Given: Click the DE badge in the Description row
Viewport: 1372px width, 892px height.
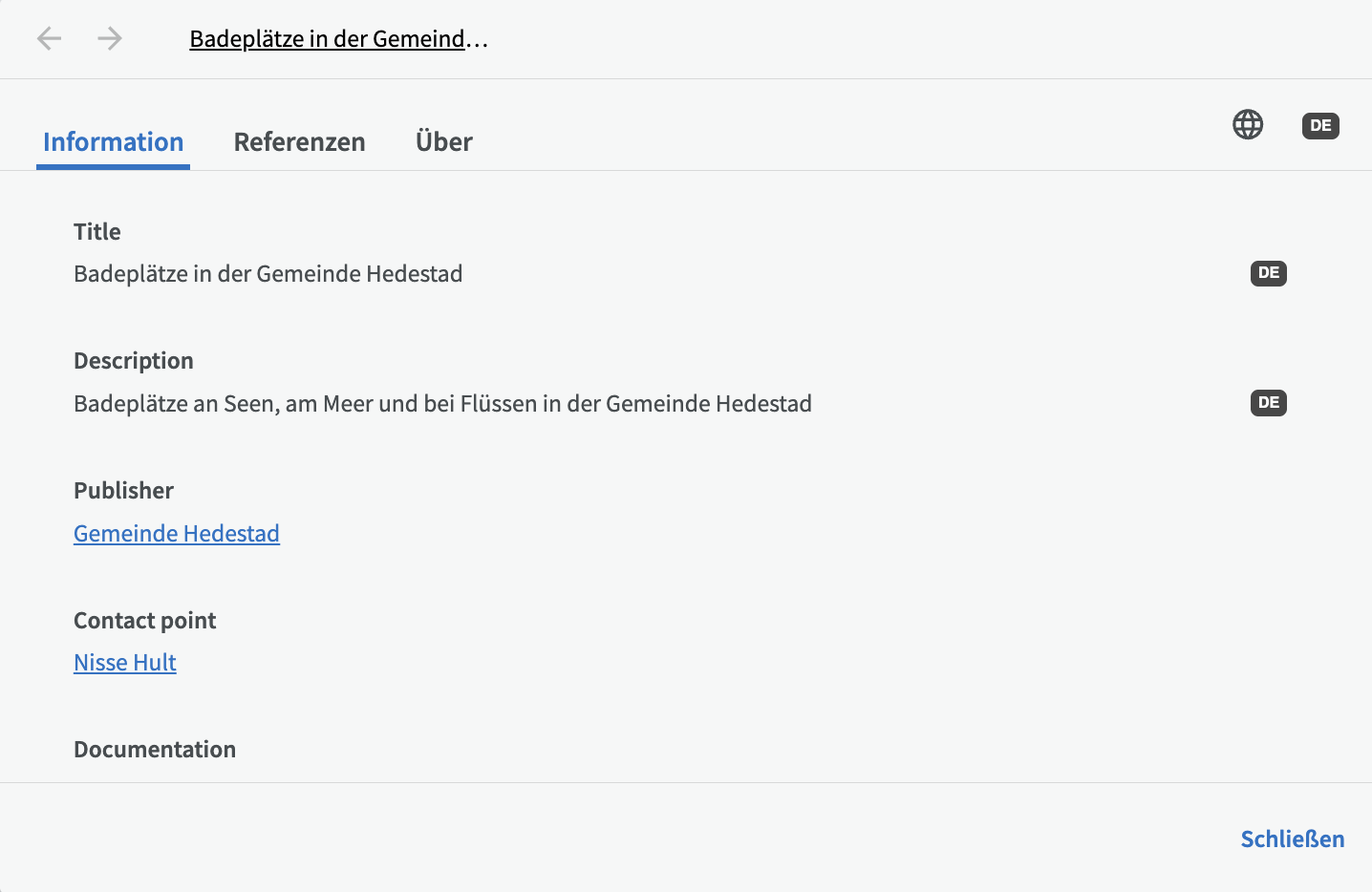Looking at the screenshot, I should [1268, 403].
